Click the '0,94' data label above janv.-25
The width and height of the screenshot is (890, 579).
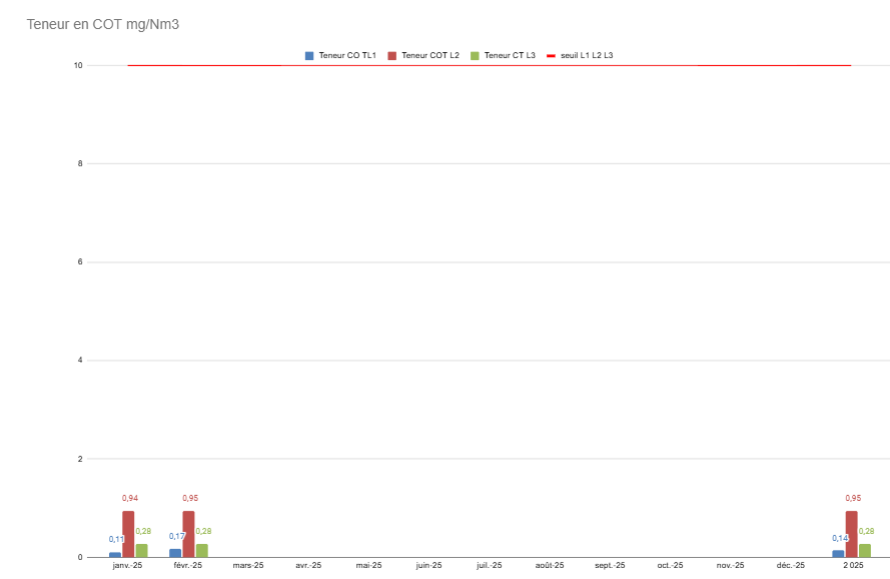tap(130, 498)
